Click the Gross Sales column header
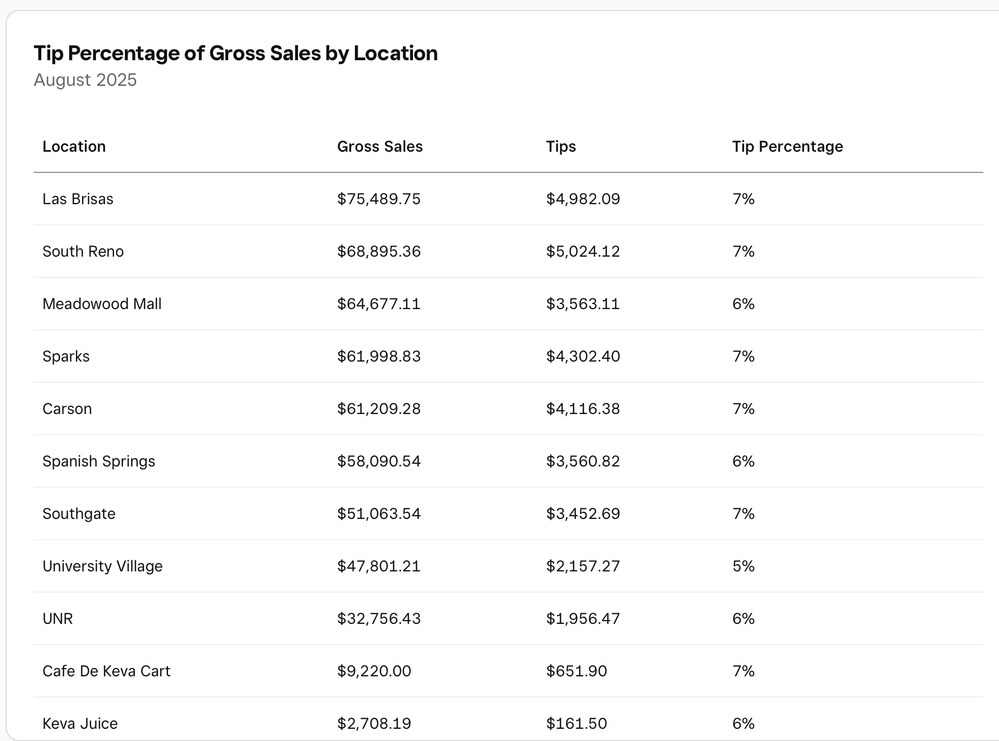 (x=380, y=146)
